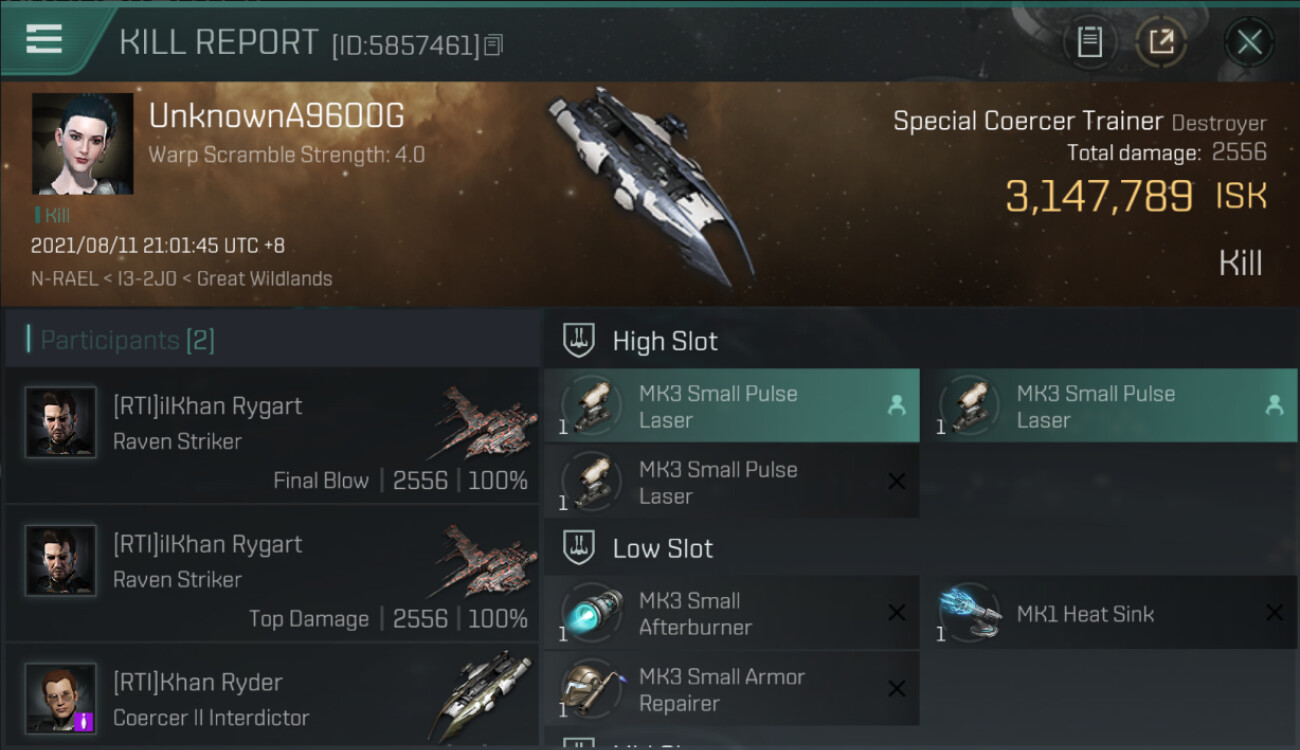
Task: Open the hamburger menu icon
Action: pos(44,39)
